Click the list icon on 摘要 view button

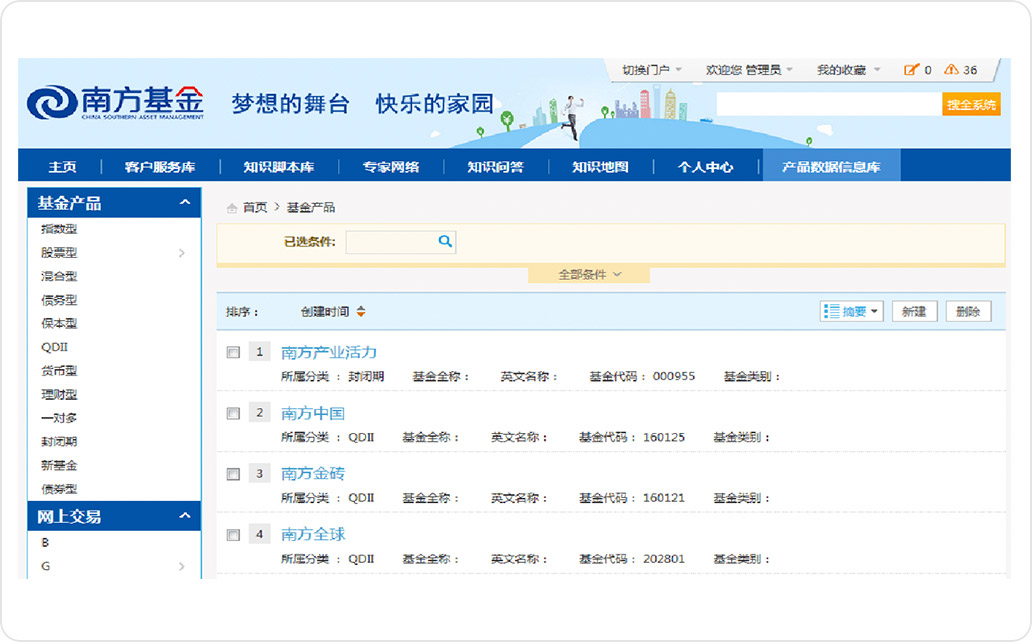[x=831, y=312]
